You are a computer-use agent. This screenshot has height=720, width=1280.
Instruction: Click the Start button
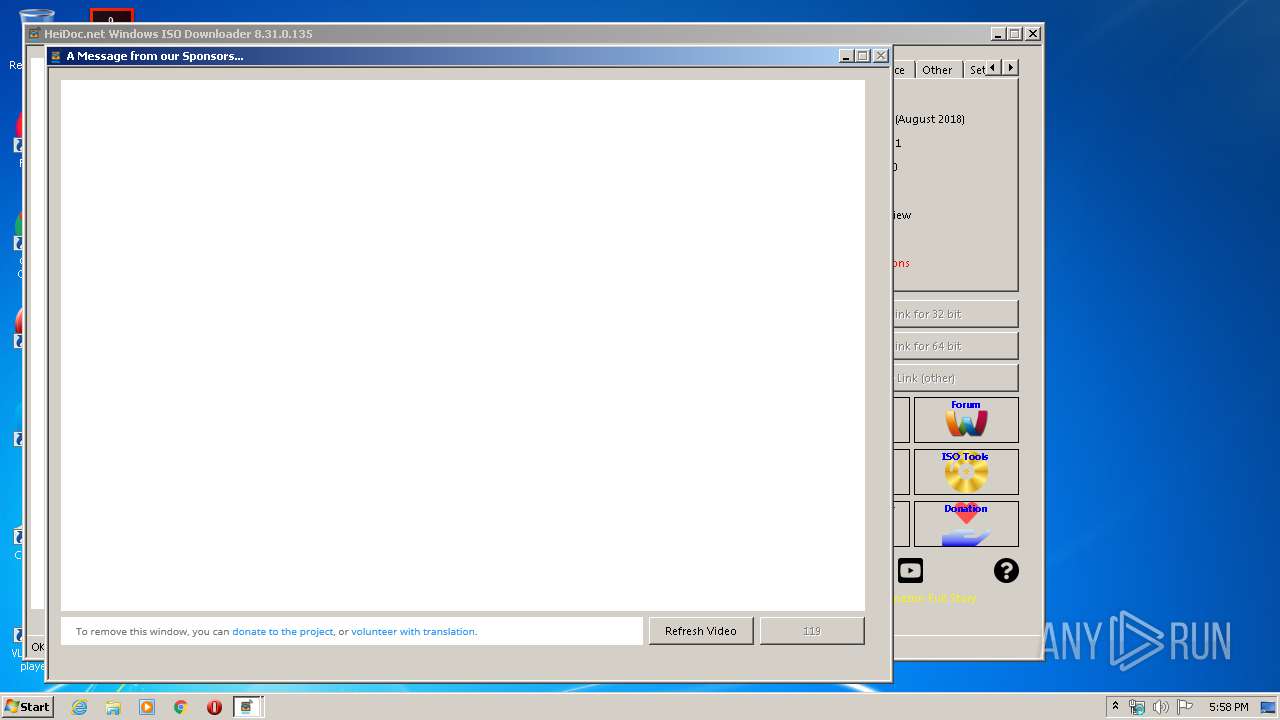coord(27,707)
